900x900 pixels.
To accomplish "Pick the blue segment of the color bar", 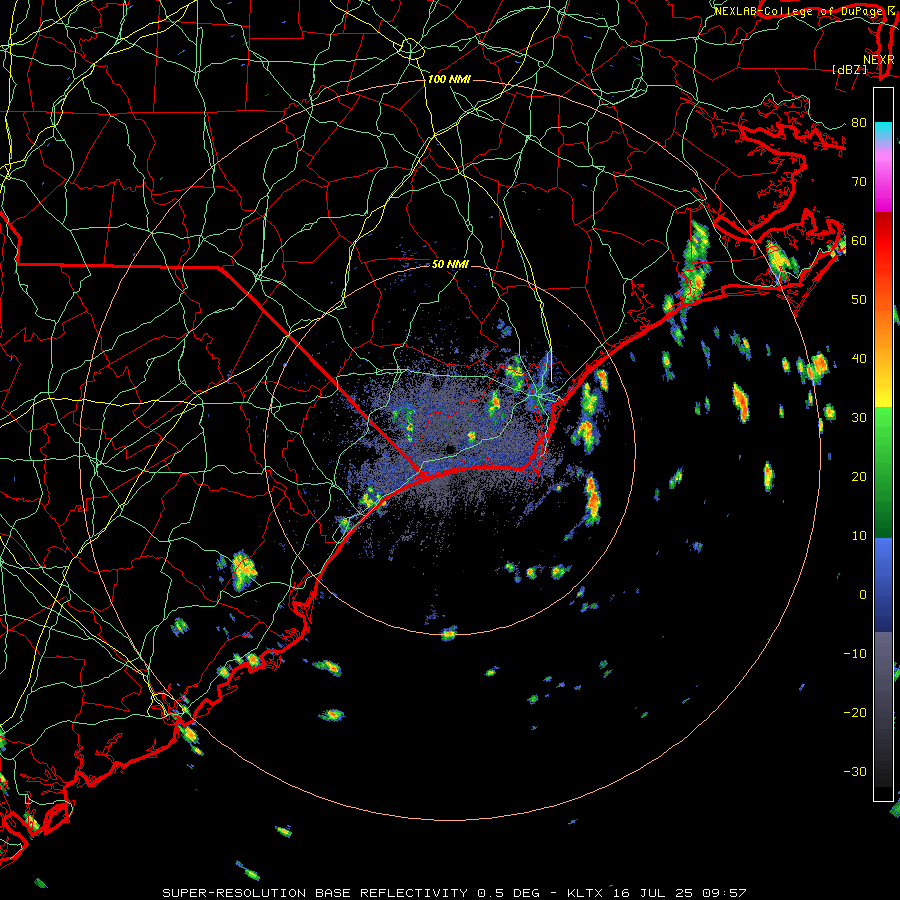I will (x=883, y=584).
